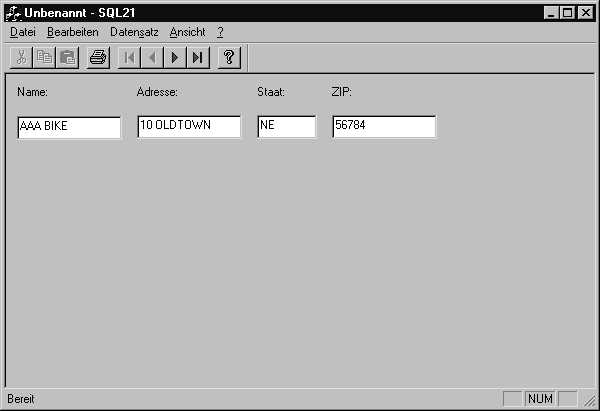Jump to the last record

coord(198,57)
